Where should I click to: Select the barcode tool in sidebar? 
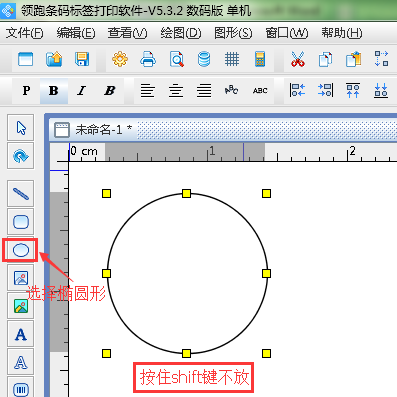point(21,389)
